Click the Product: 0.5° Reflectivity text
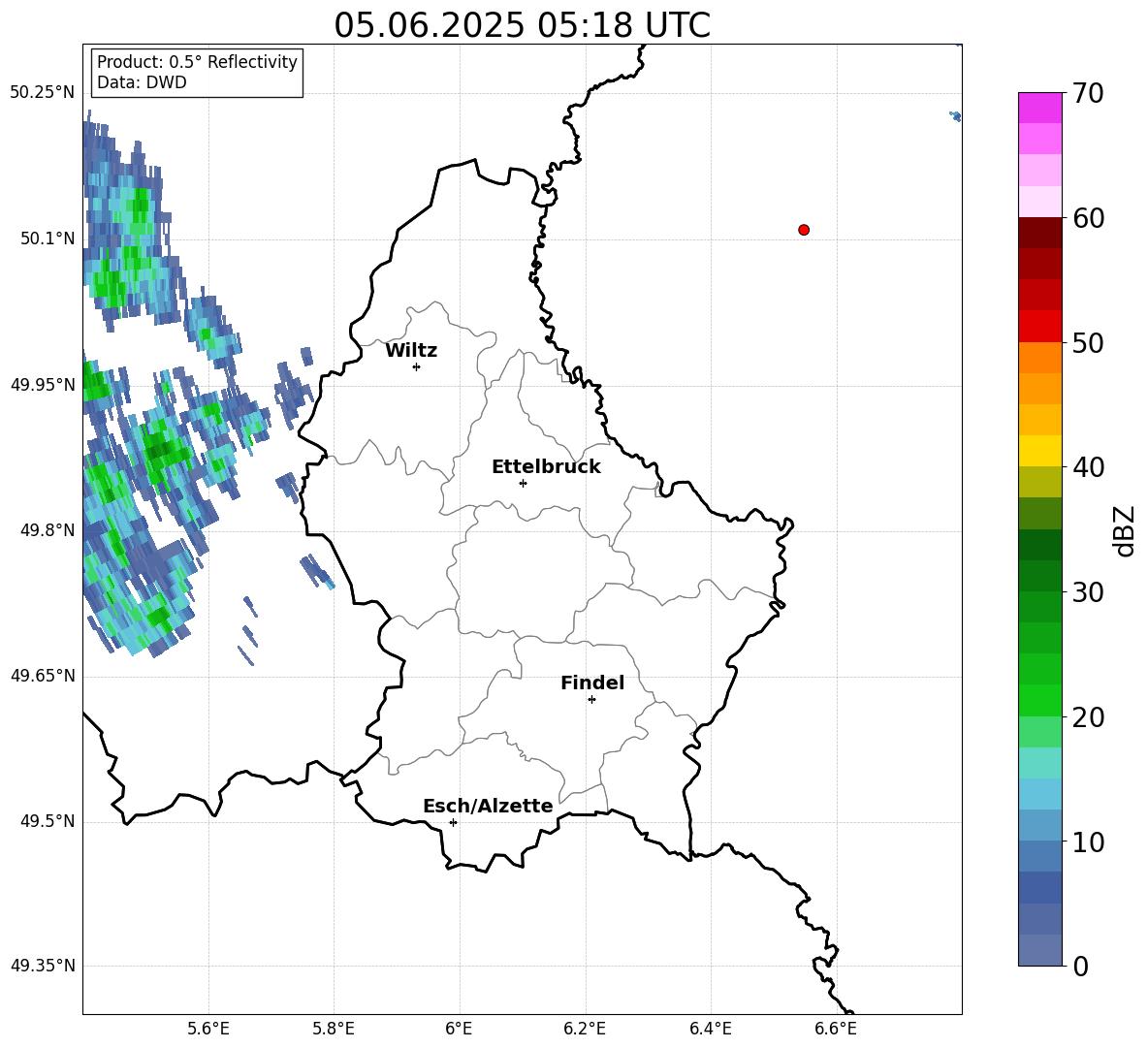The height and width of the screenshot is (1048, 1148). [197, 62]
